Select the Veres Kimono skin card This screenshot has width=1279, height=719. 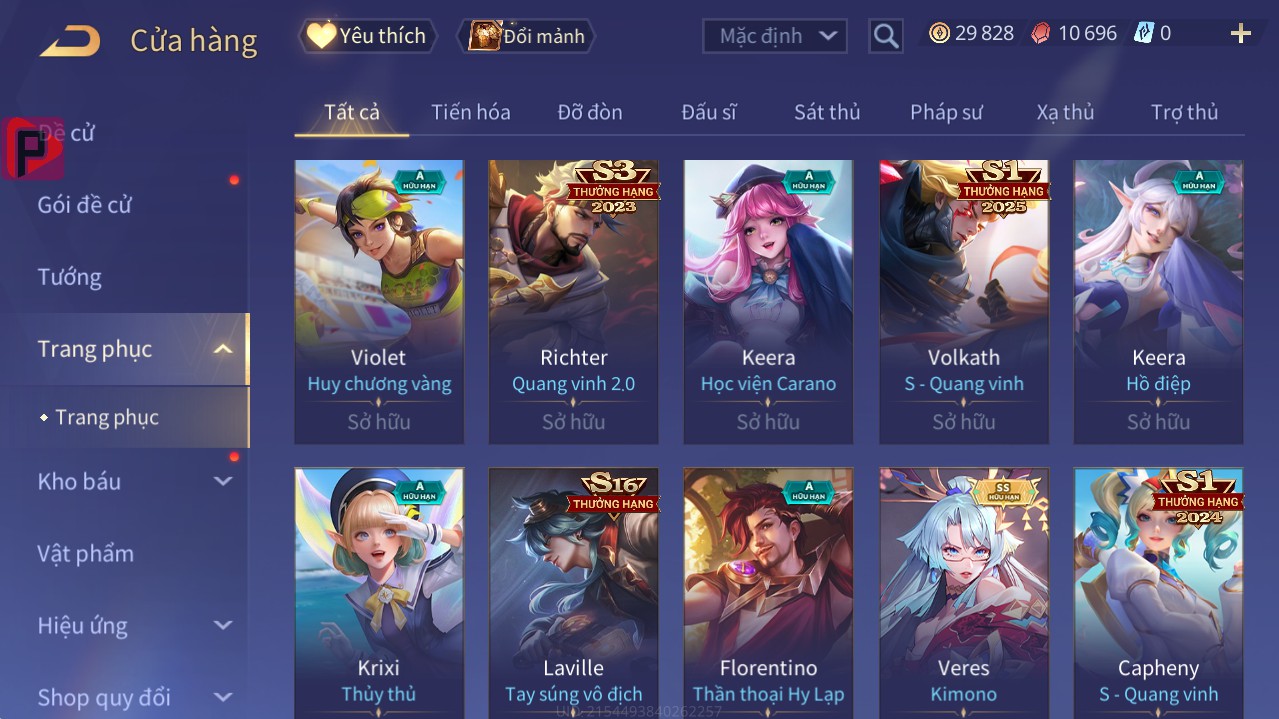pyautogui.click(x=964, y=592)
